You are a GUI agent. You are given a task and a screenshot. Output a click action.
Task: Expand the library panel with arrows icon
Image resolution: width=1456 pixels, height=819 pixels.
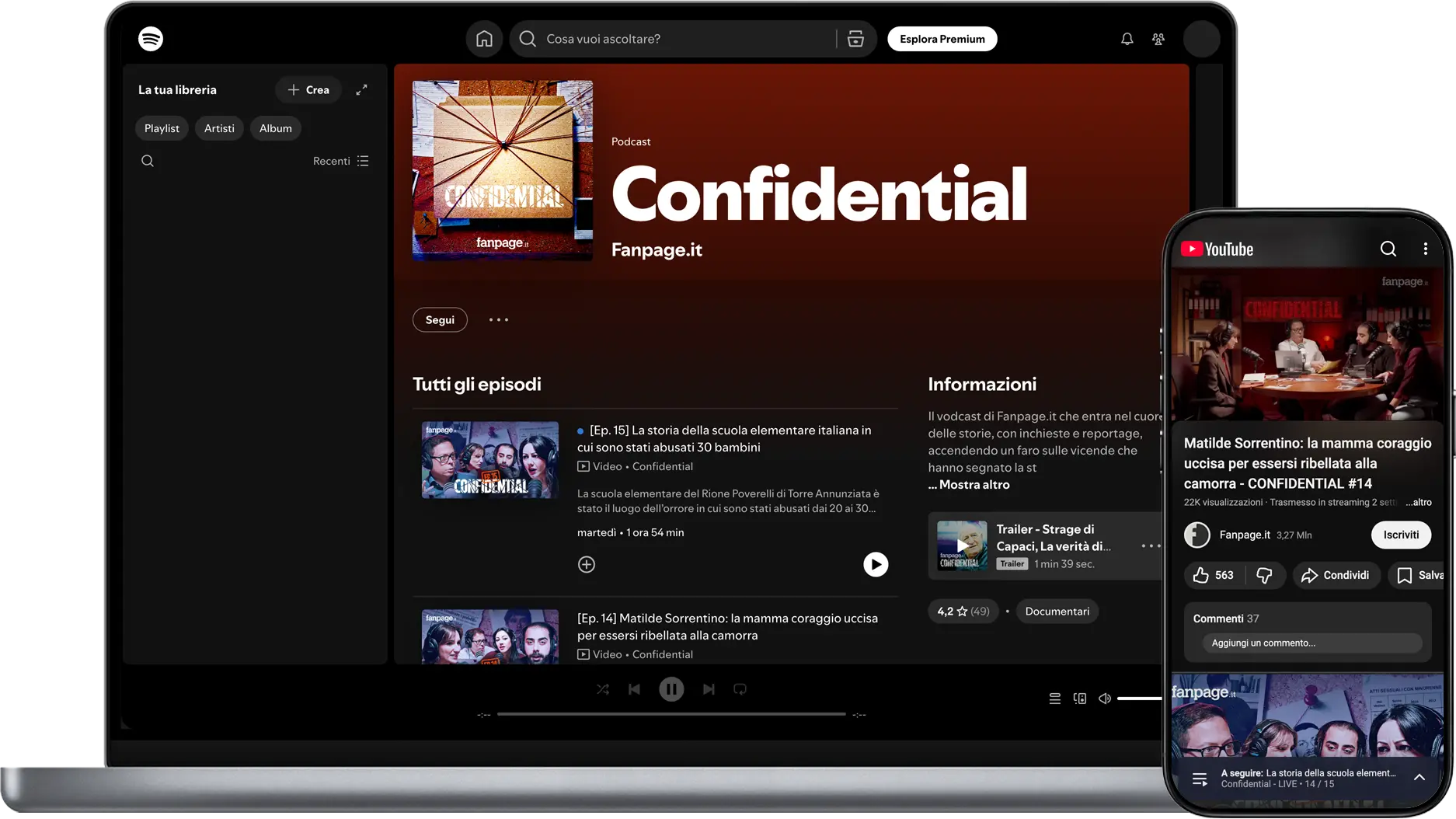point(361,90)
